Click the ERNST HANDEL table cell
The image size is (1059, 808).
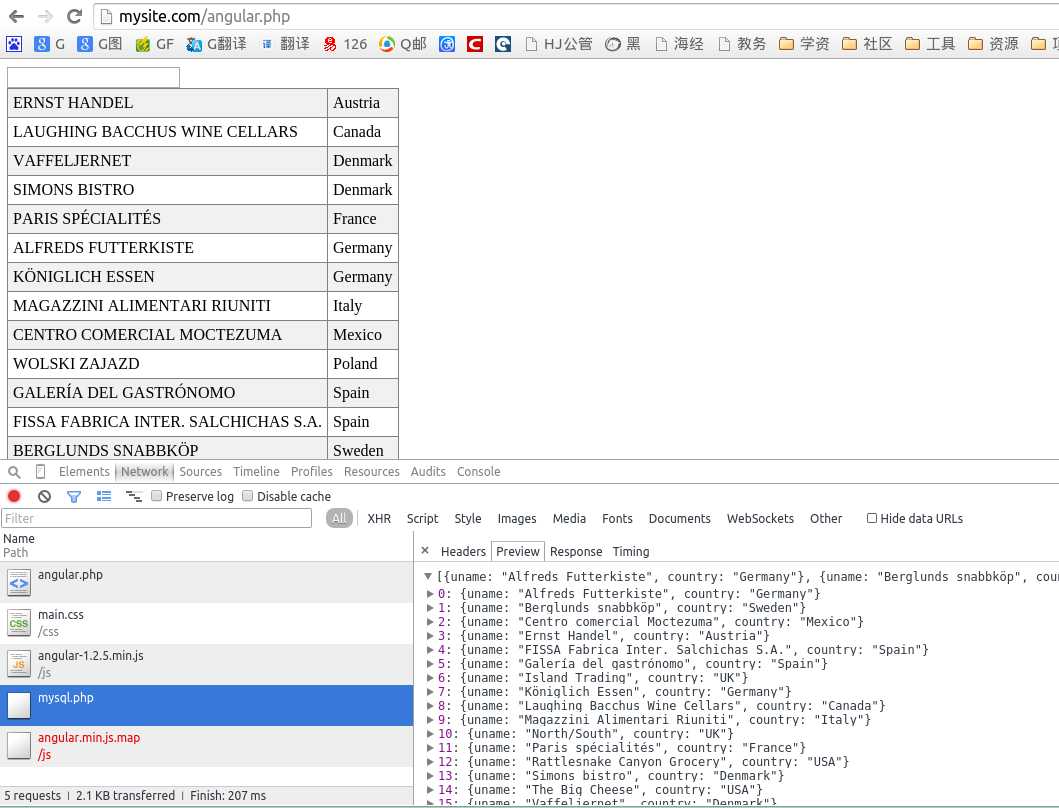[167, 103]
